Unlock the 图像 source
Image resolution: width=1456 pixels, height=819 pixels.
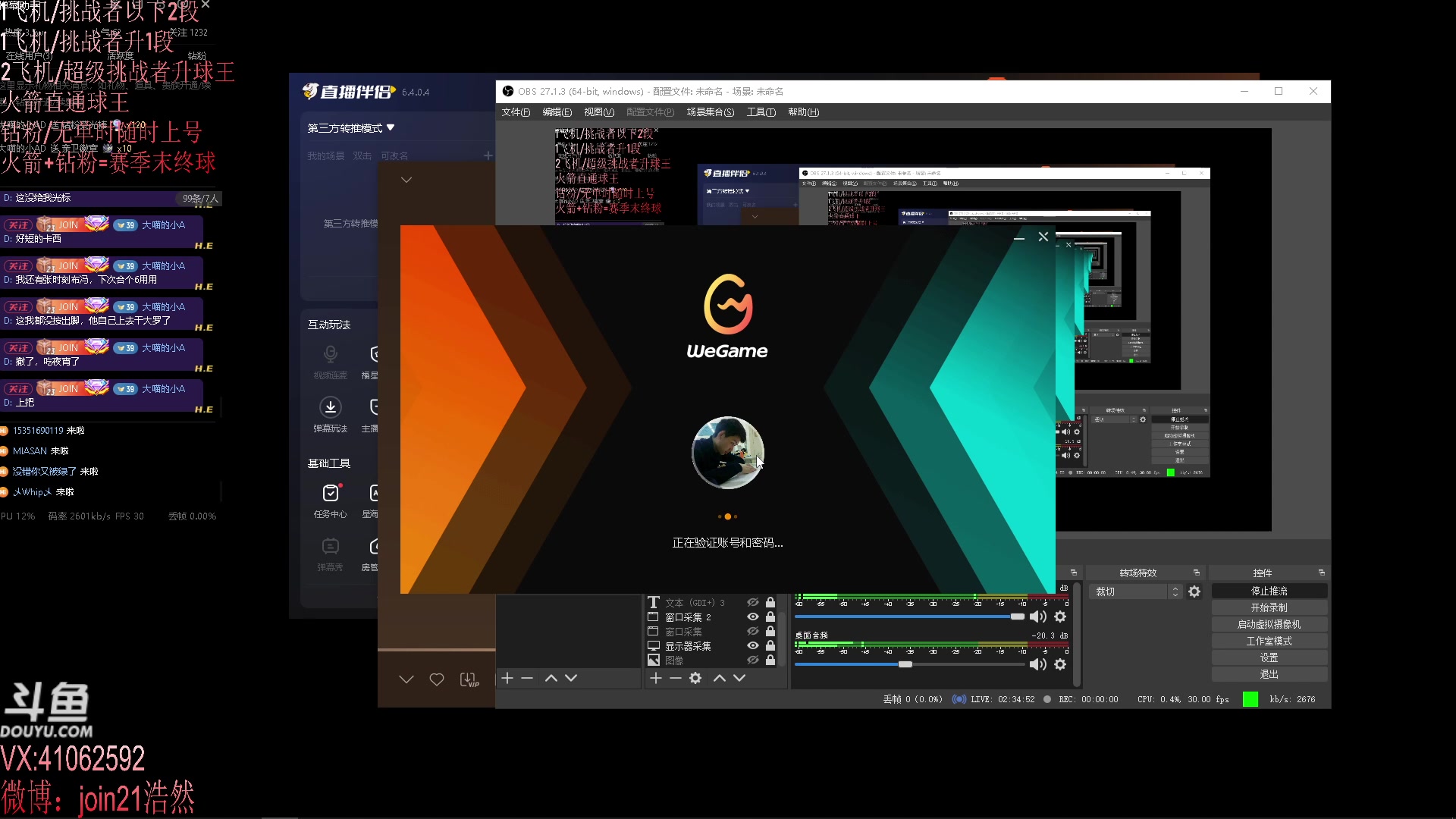pos(770,660)
